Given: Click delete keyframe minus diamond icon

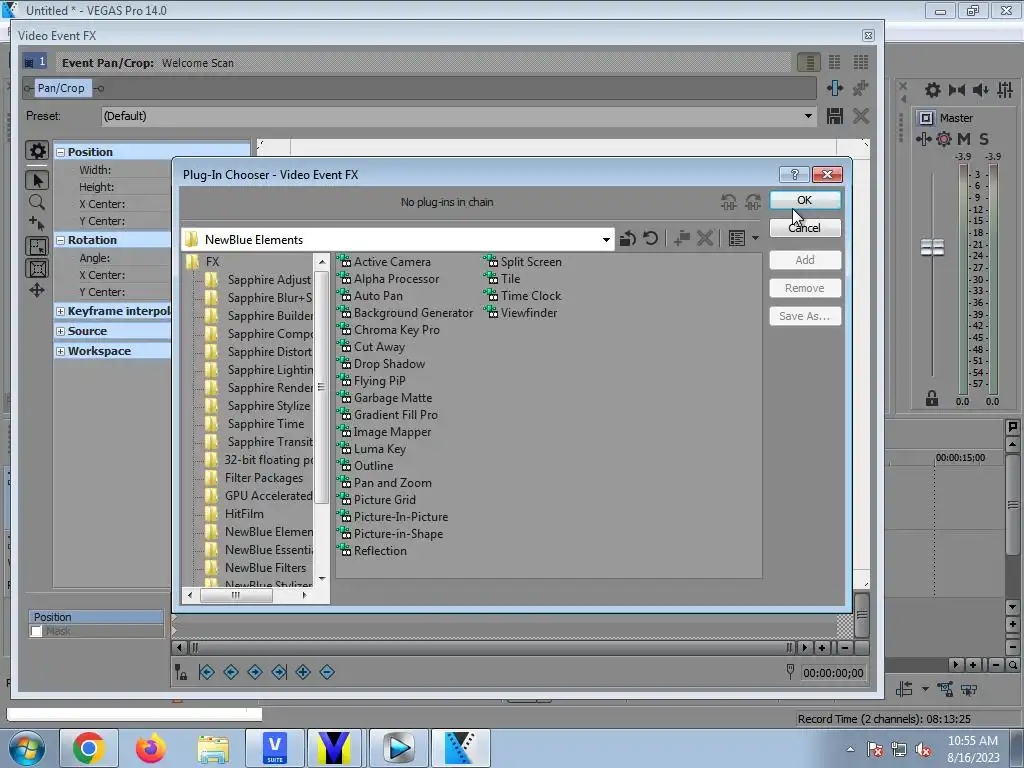Looking at the screenshot, I should [327, 672].
